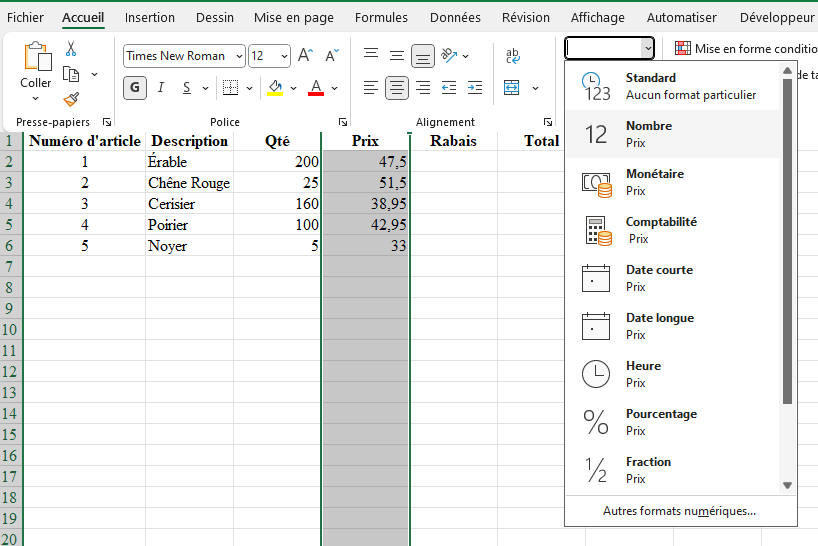The height and width of the screenshot is (546, 818).
Task: Cut selection with the scissors icon
Action: point(71,49)
